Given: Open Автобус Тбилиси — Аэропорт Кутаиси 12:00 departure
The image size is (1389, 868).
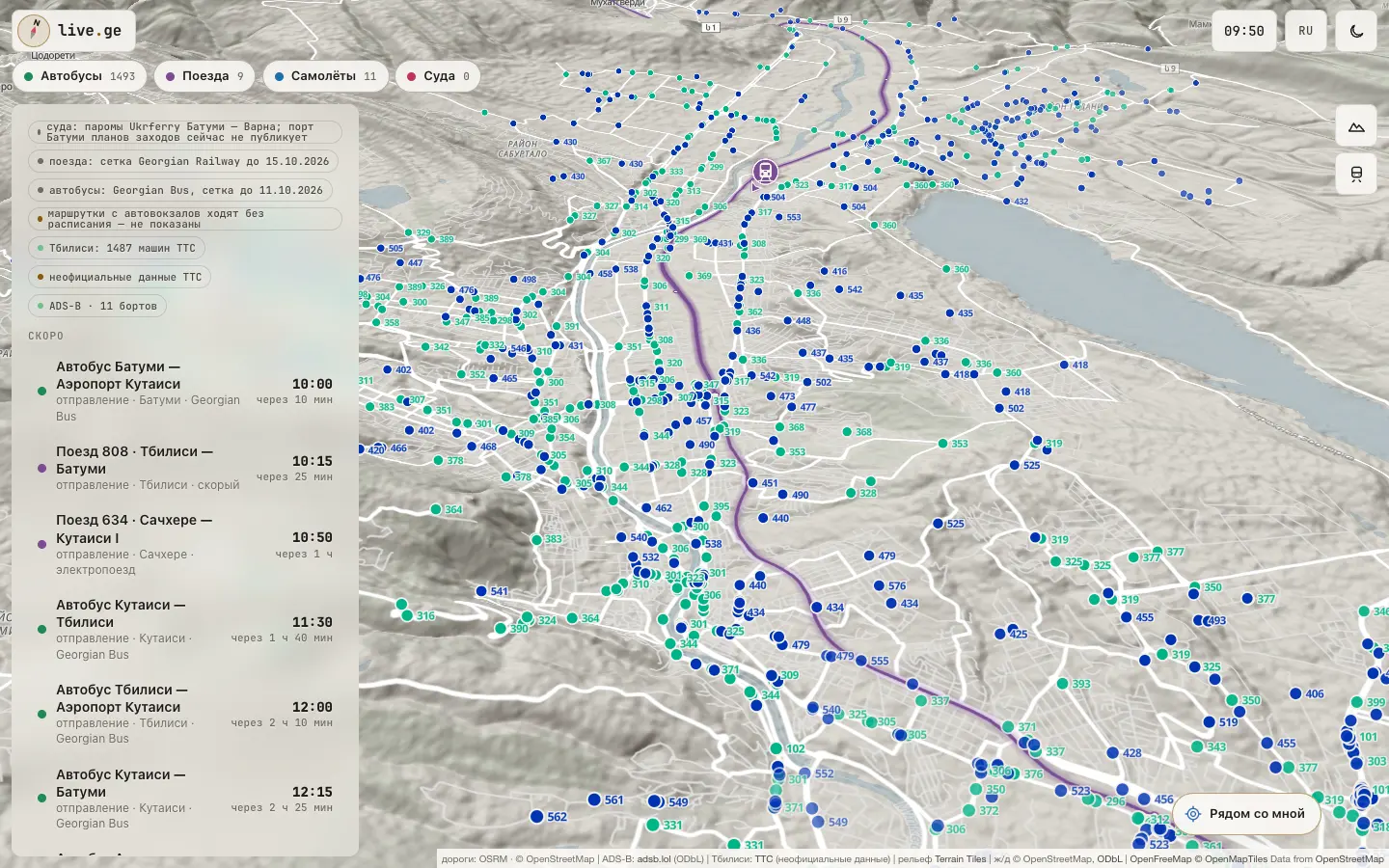Looking at the screenshot, I should pyautogui.click(x=185, y=715).
